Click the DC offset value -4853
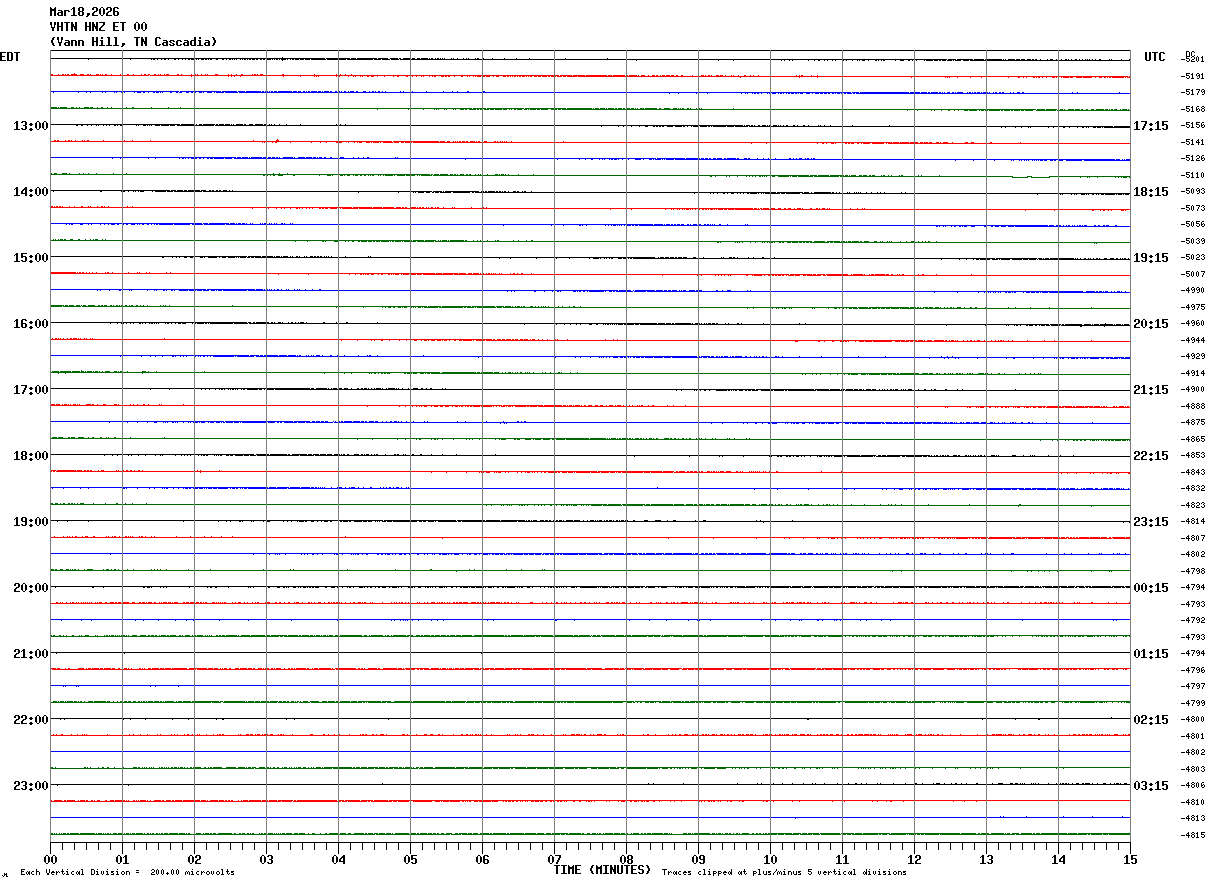This screenshot has height=886, width=1210. [x=1193, y=455]
